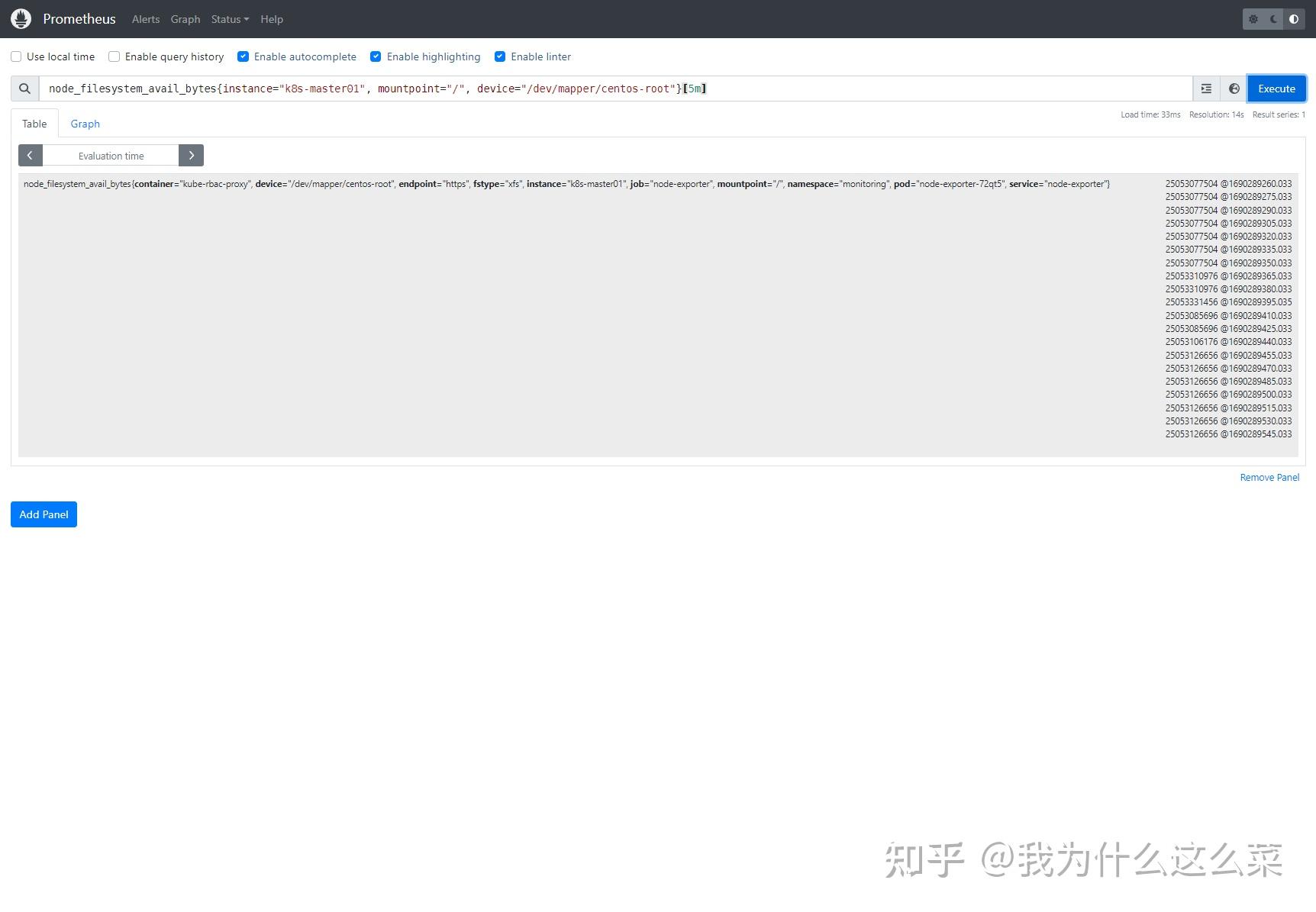Viewport: 1316px width, 912px height.
Task: Select value 25053085696 @1690289410.033
Action: click(1228, 316)
